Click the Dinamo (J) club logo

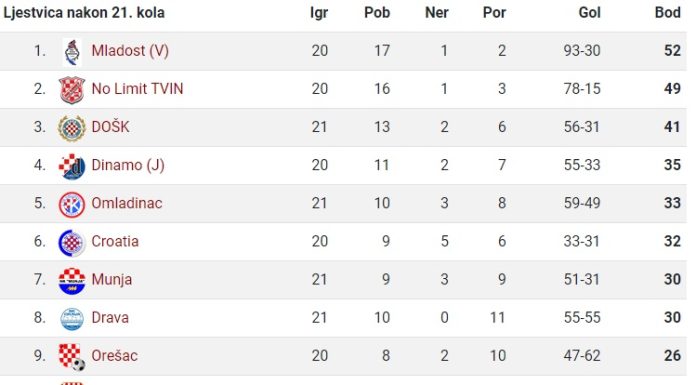point(72,167)
